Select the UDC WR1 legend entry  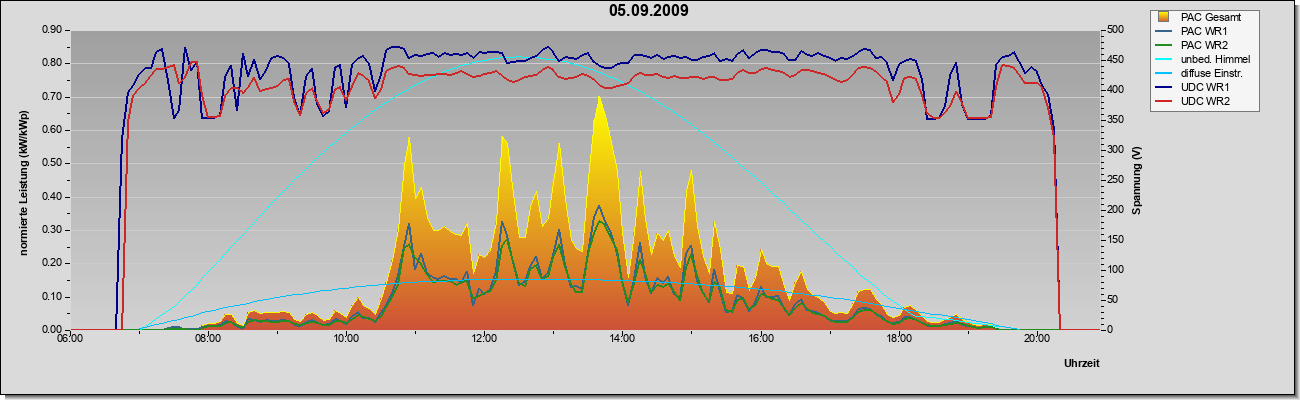pos(1201,88)
